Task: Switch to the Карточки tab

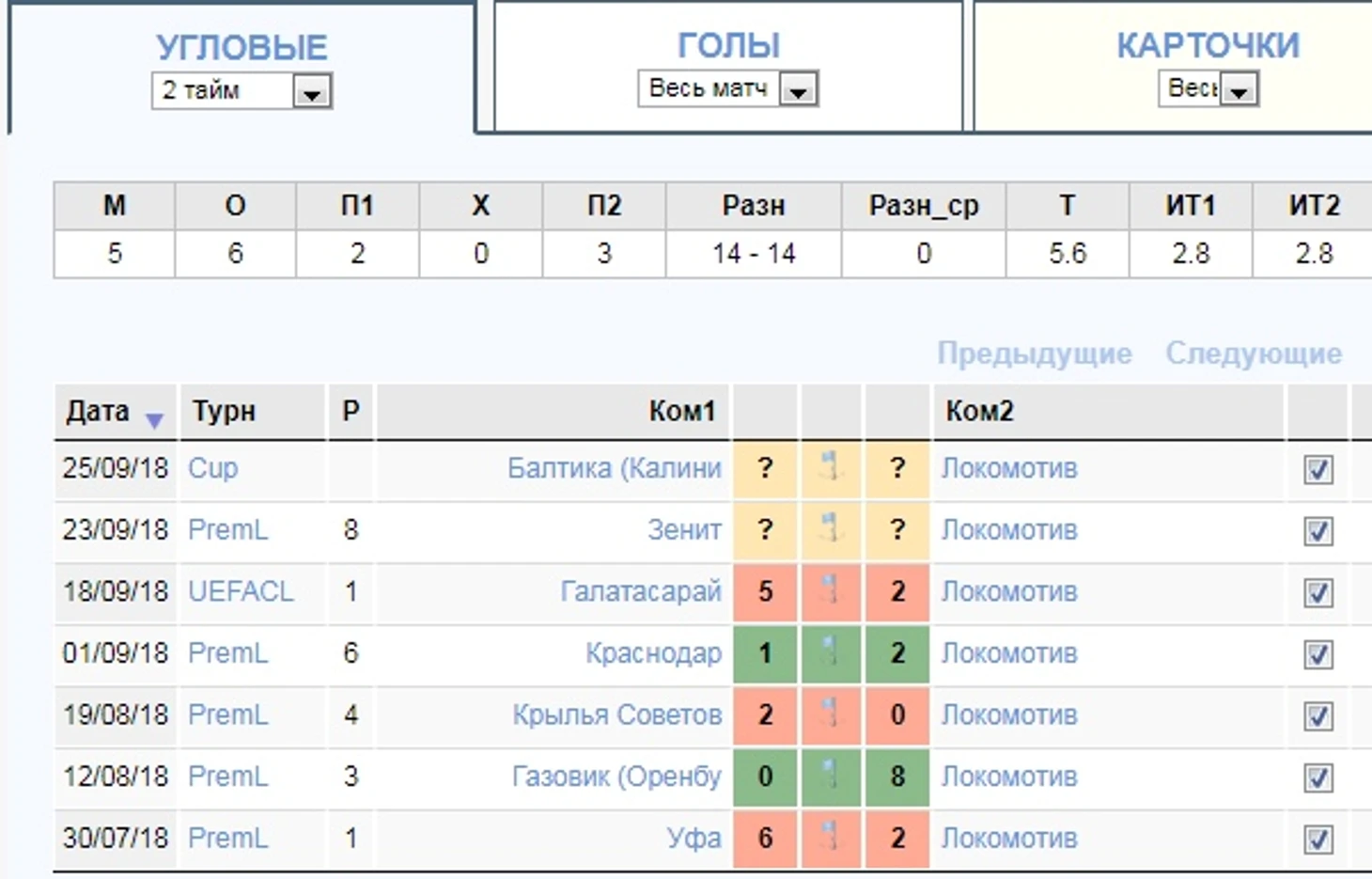Action: click(1208, 45)
